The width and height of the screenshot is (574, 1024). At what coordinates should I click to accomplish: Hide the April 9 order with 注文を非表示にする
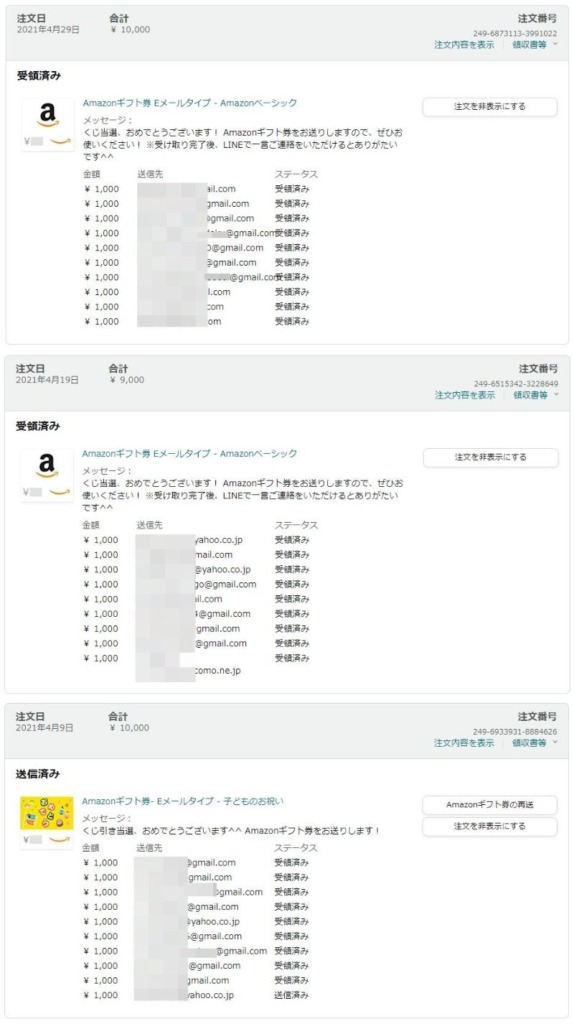pos(490,826)
